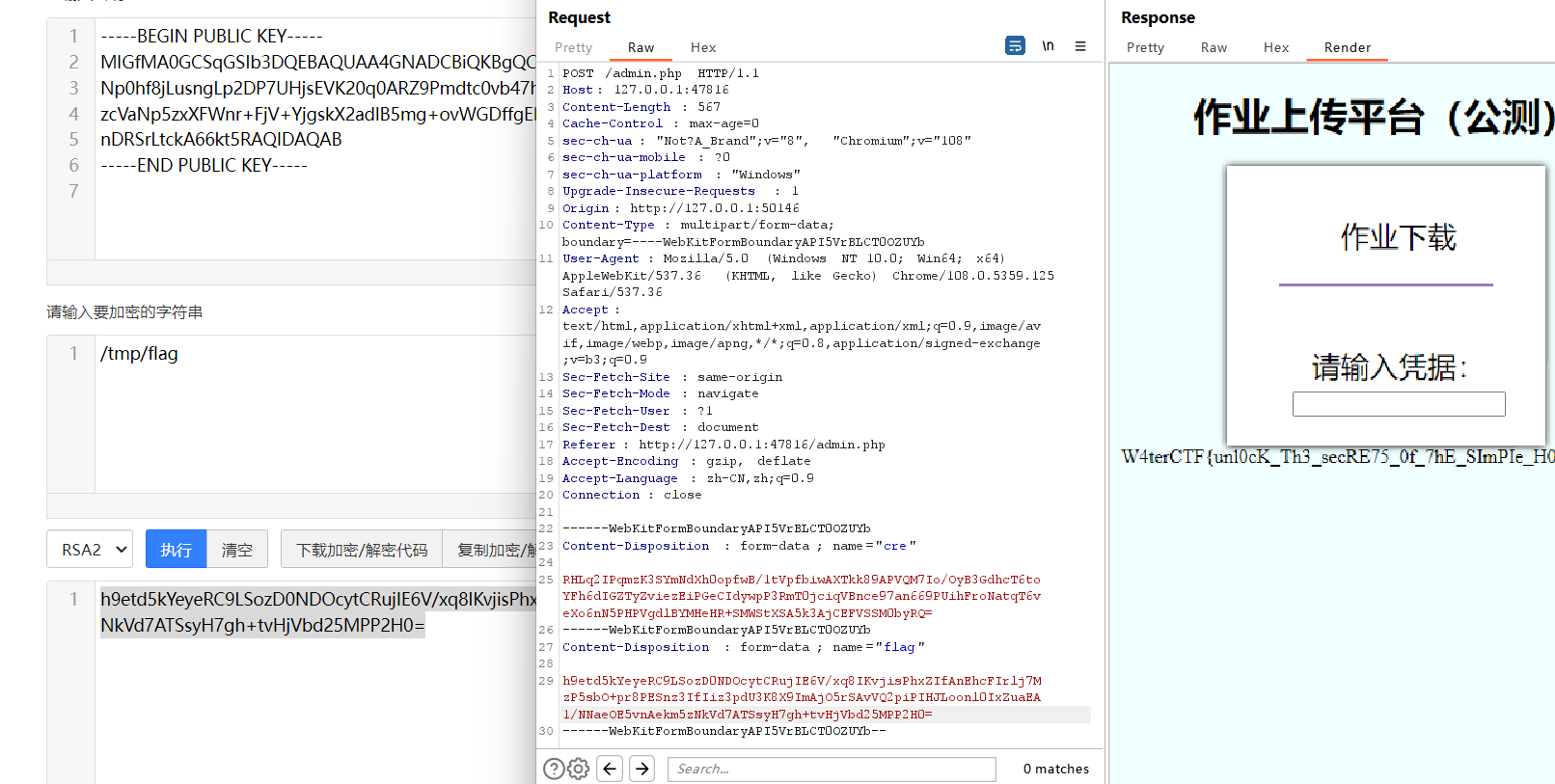Click the 作业下载 heading in rendered page
The width and height of the screenshot is (1555, 784).
pos(1398,237)
